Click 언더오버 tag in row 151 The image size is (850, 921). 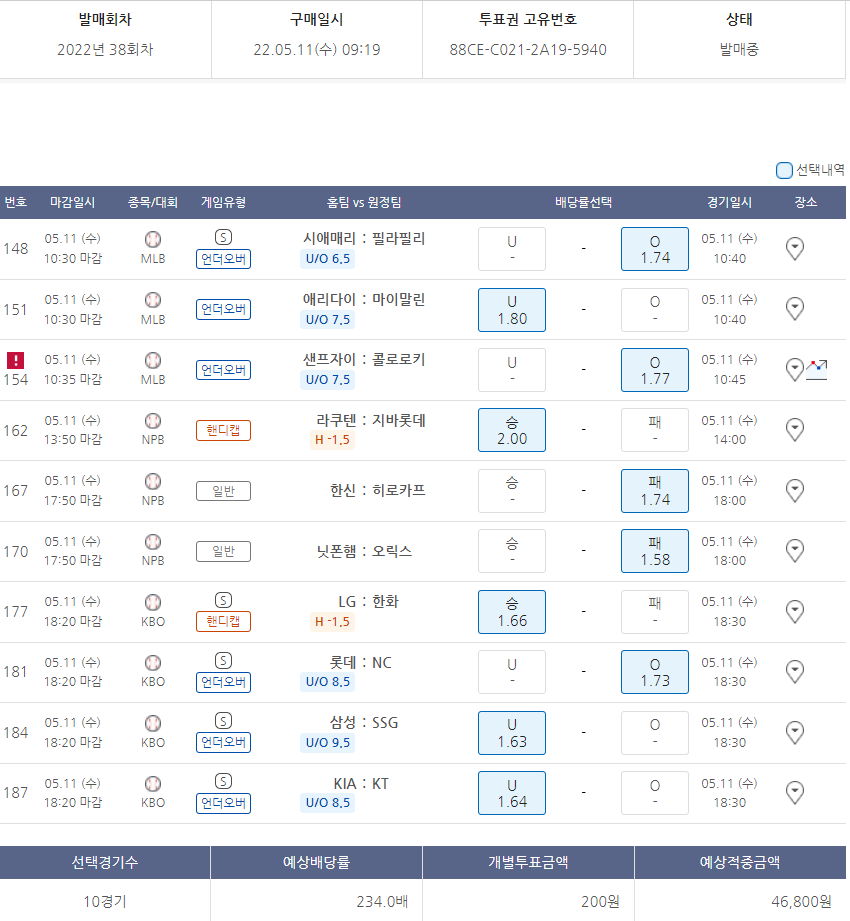[223, 310]
